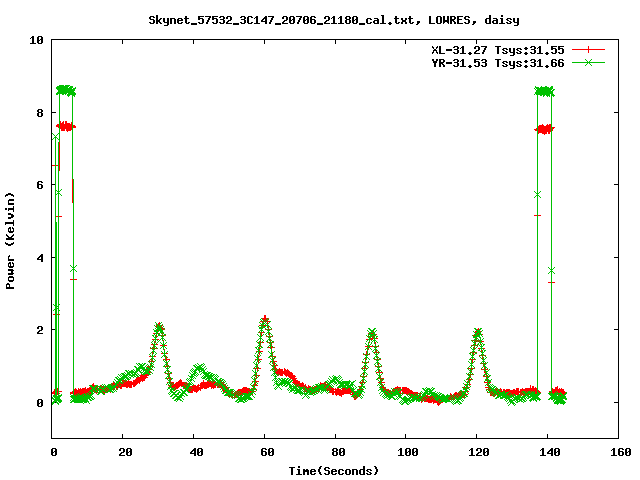Click the x-axis tick label 20

pyautogui.click(x=125, y=452)
